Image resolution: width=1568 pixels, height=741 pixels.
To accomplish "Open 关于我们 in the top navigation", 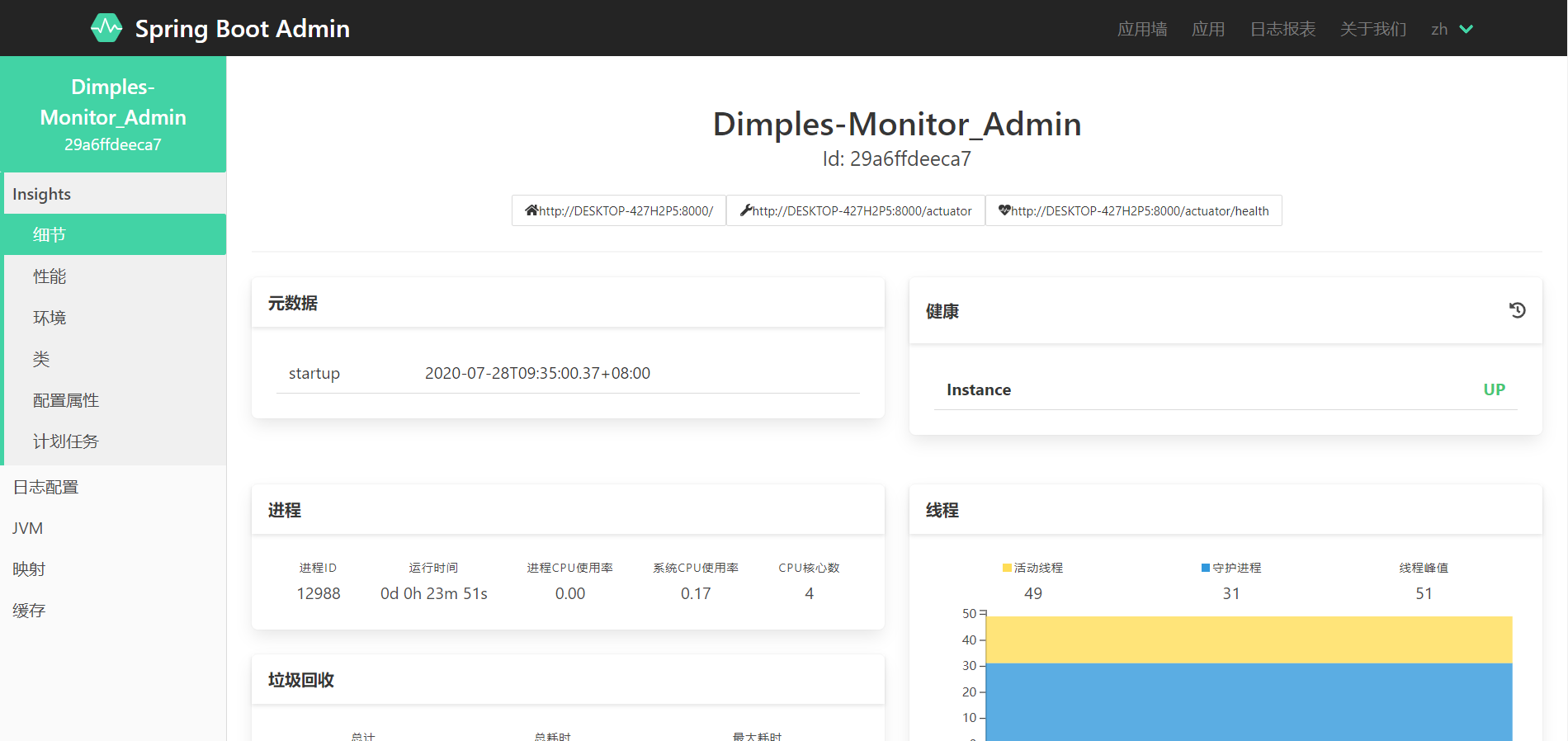I will pos(1373,29).
